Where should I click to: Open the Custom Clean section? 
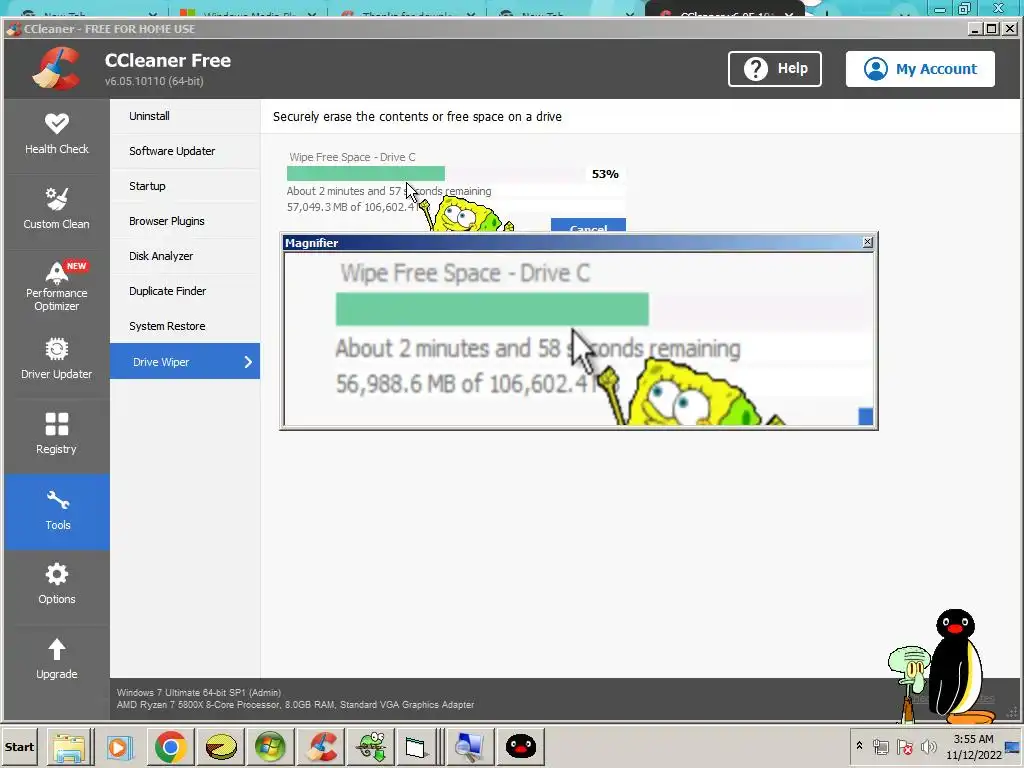[57, 209]
